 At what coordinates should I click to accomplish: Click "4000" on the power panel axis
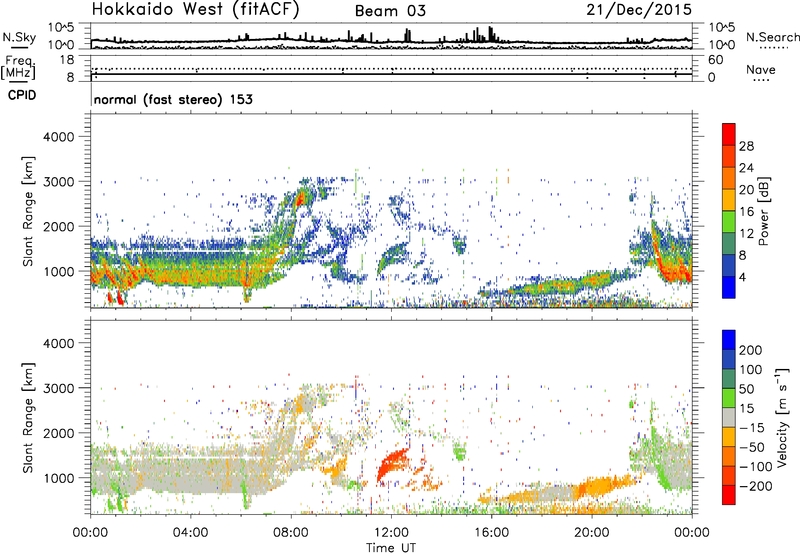(x=59, y=137)
